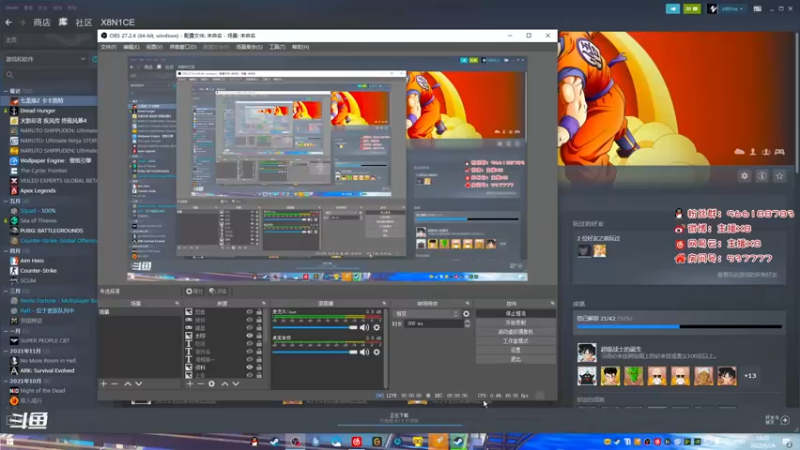800x450 pixels.
Task: Click the Steam library search icon
Action: point(10,75)
